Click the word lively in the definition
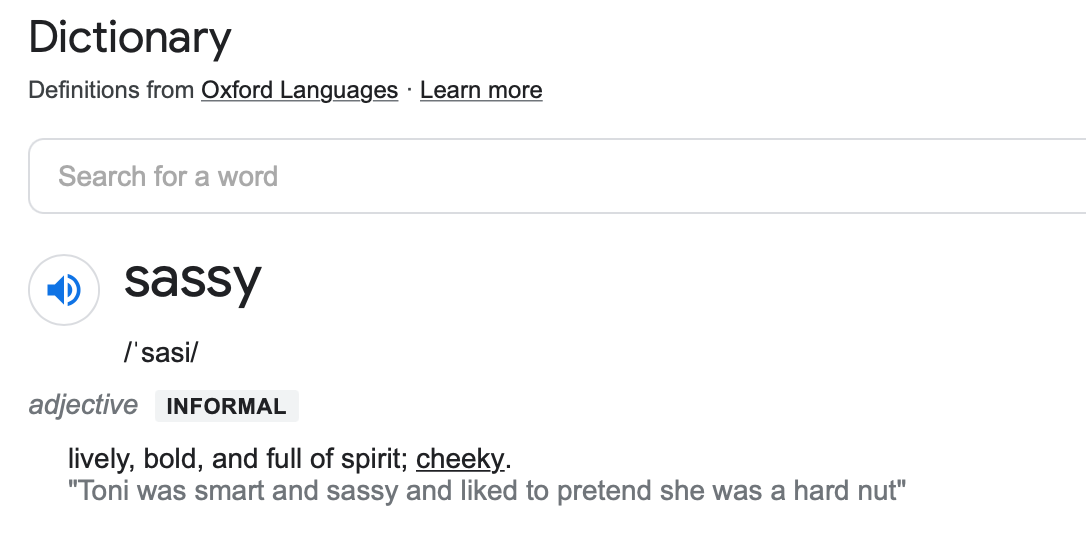 tap(98, 459)
